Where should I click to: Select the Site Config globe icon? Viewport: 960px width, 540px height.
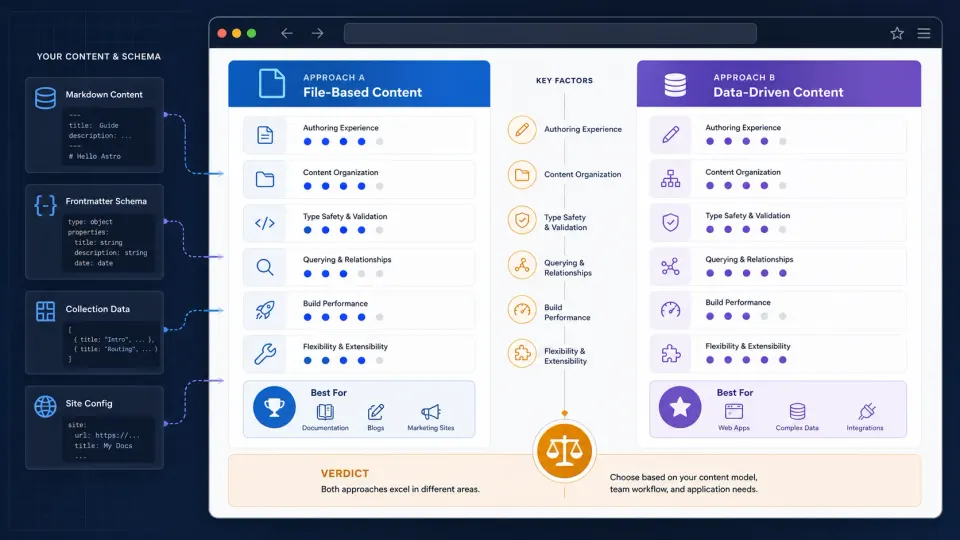click(x=45, y=406)
